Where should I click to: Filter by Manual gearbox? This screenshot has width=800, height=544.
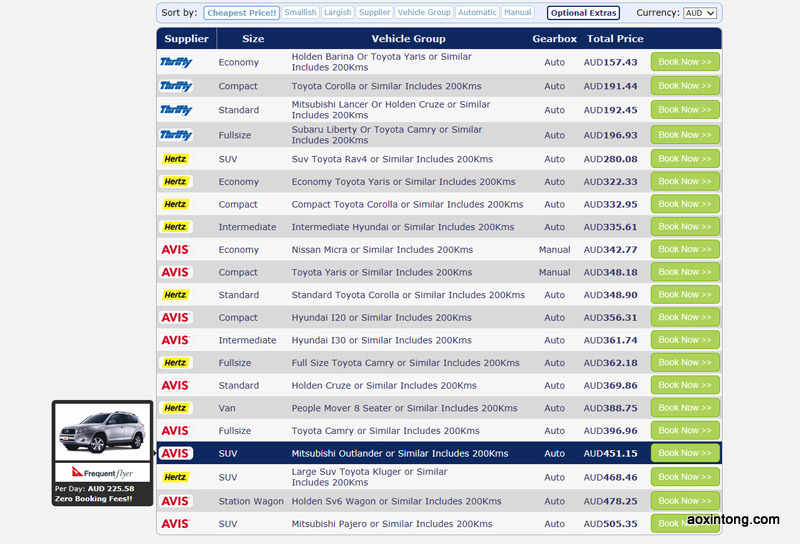pos(518,13)
